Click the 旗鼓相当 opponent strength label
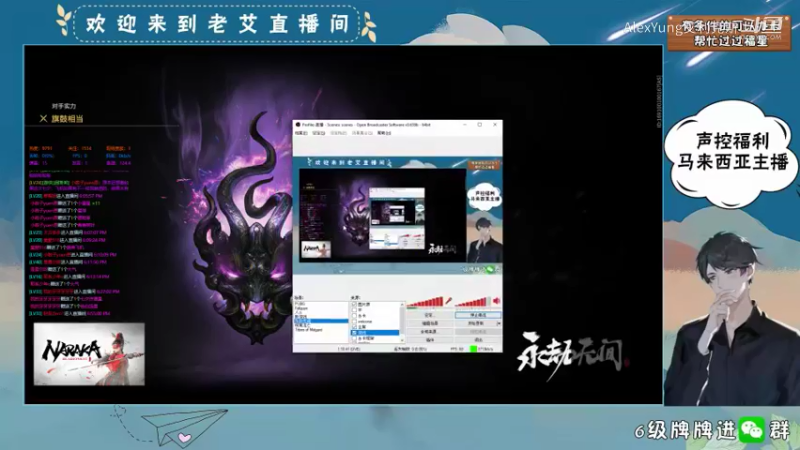This screenshot has width=800, height=450. click(67, 118)
